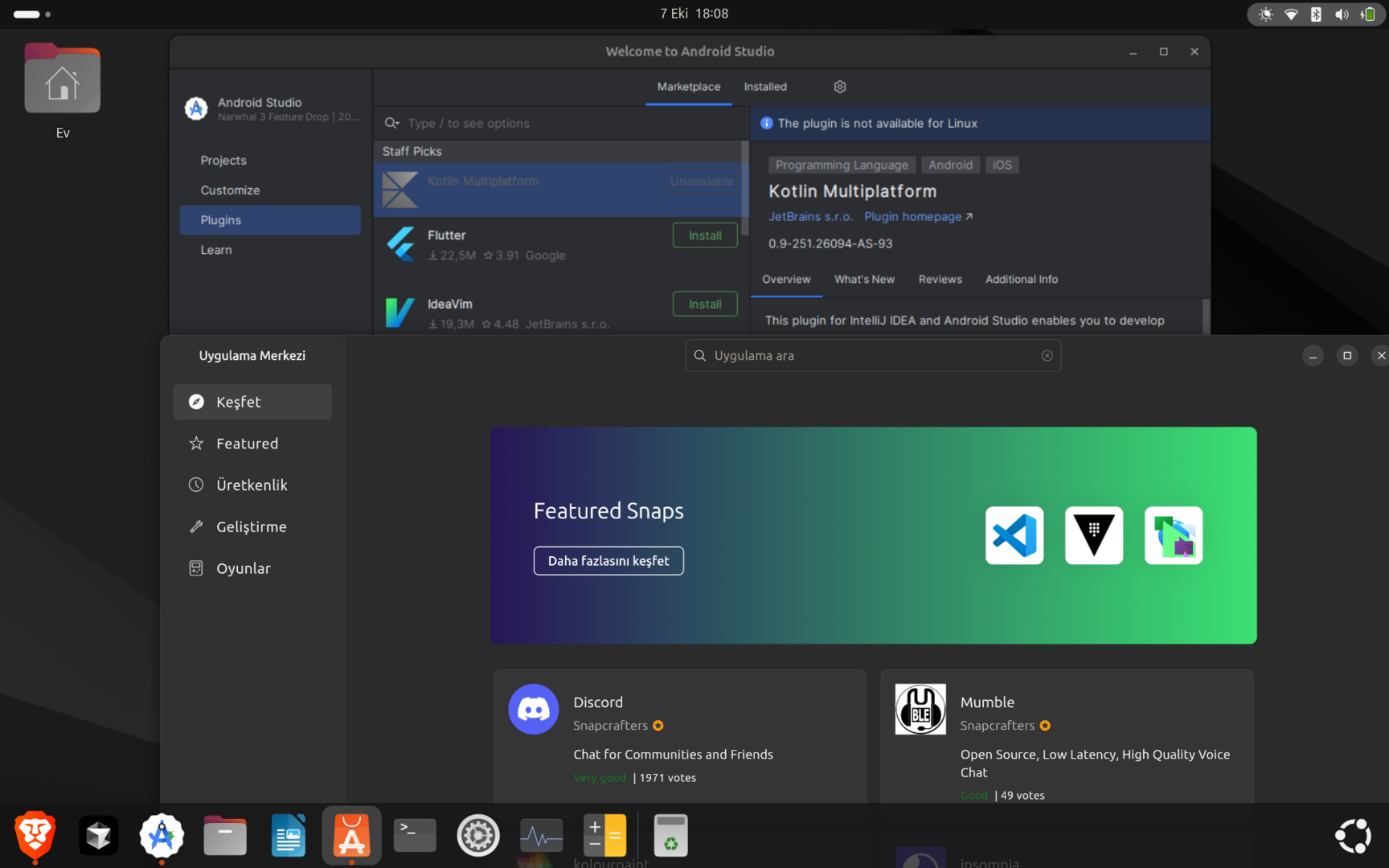This screenshot has width=1389, height=868.
Task: Open the Ev home folder on desktop
Action: click(63, 90)
